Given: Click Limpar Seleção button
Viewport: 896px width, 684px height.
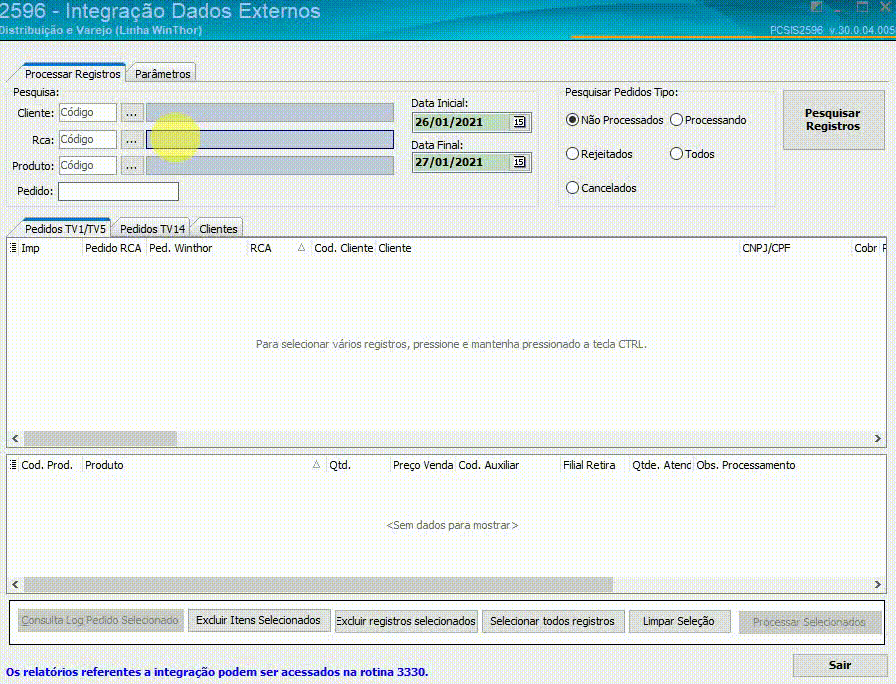Looking at the screenshot, I should coord(679,621).
